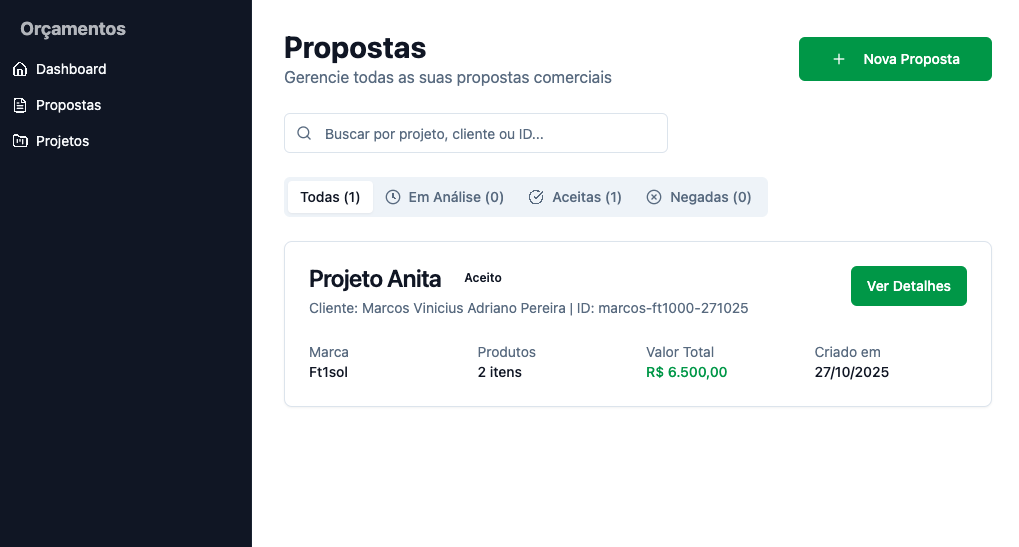Click the Propostas document icon in sidebar
1019x547 pixels.
[x=20, y=106]
